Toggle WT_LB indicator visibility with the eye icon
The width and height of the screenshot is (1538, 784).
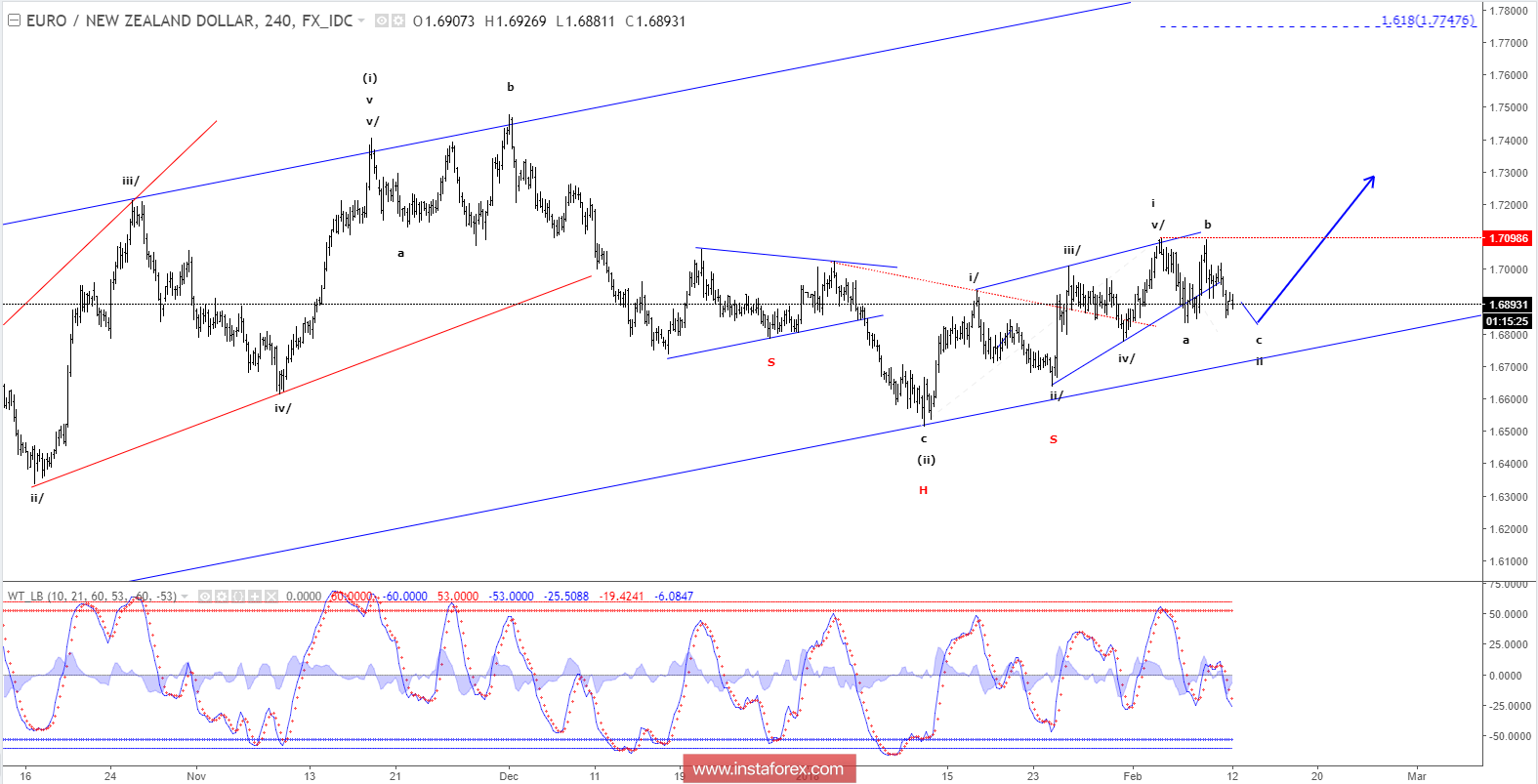(204, 596)
